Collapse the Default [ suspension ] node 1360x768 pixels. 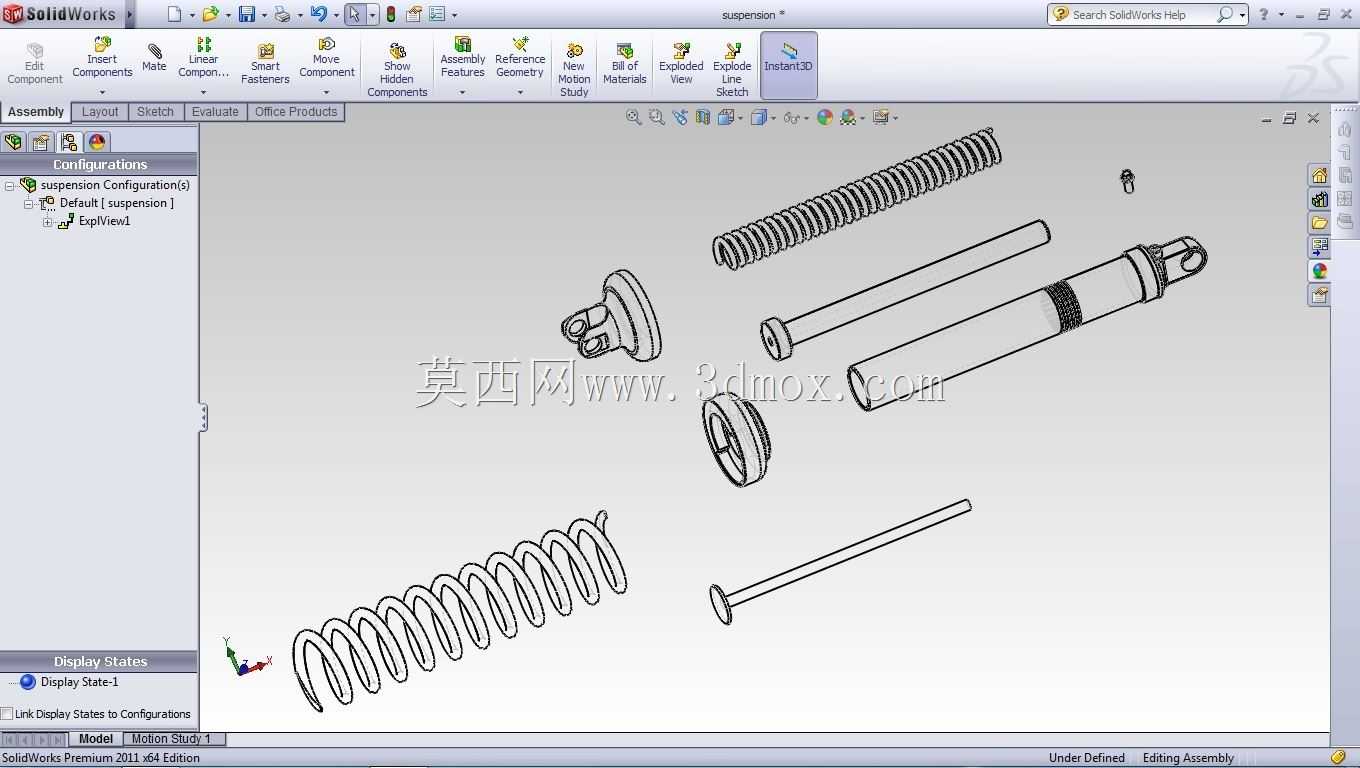[29, 204]
